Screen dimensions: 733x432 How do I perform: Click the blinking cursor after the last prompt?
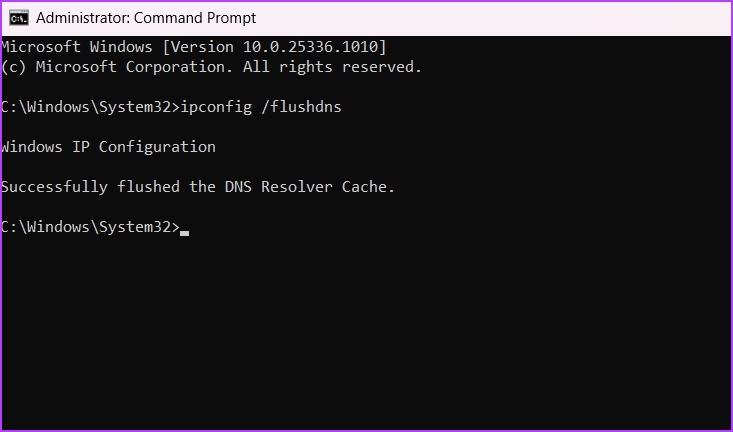185,232
